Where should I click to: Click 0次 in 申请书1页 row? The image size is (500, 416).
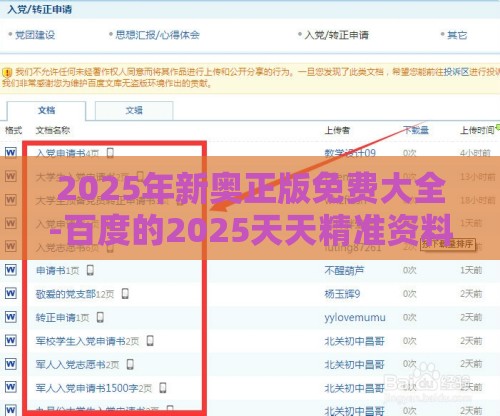[x=410, y=270]
